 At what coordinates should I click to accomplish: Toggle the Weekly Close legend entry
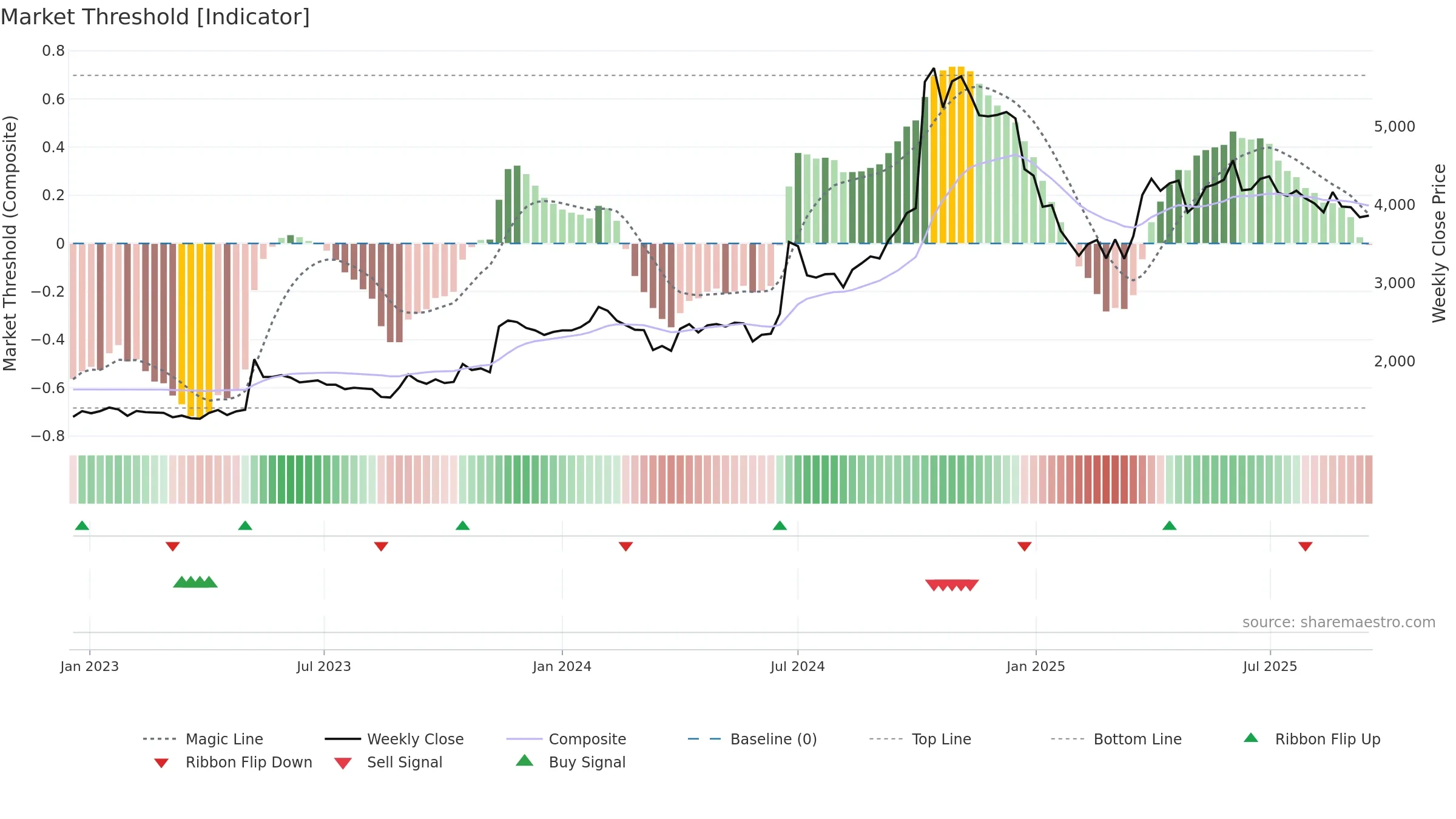point(394,739)
